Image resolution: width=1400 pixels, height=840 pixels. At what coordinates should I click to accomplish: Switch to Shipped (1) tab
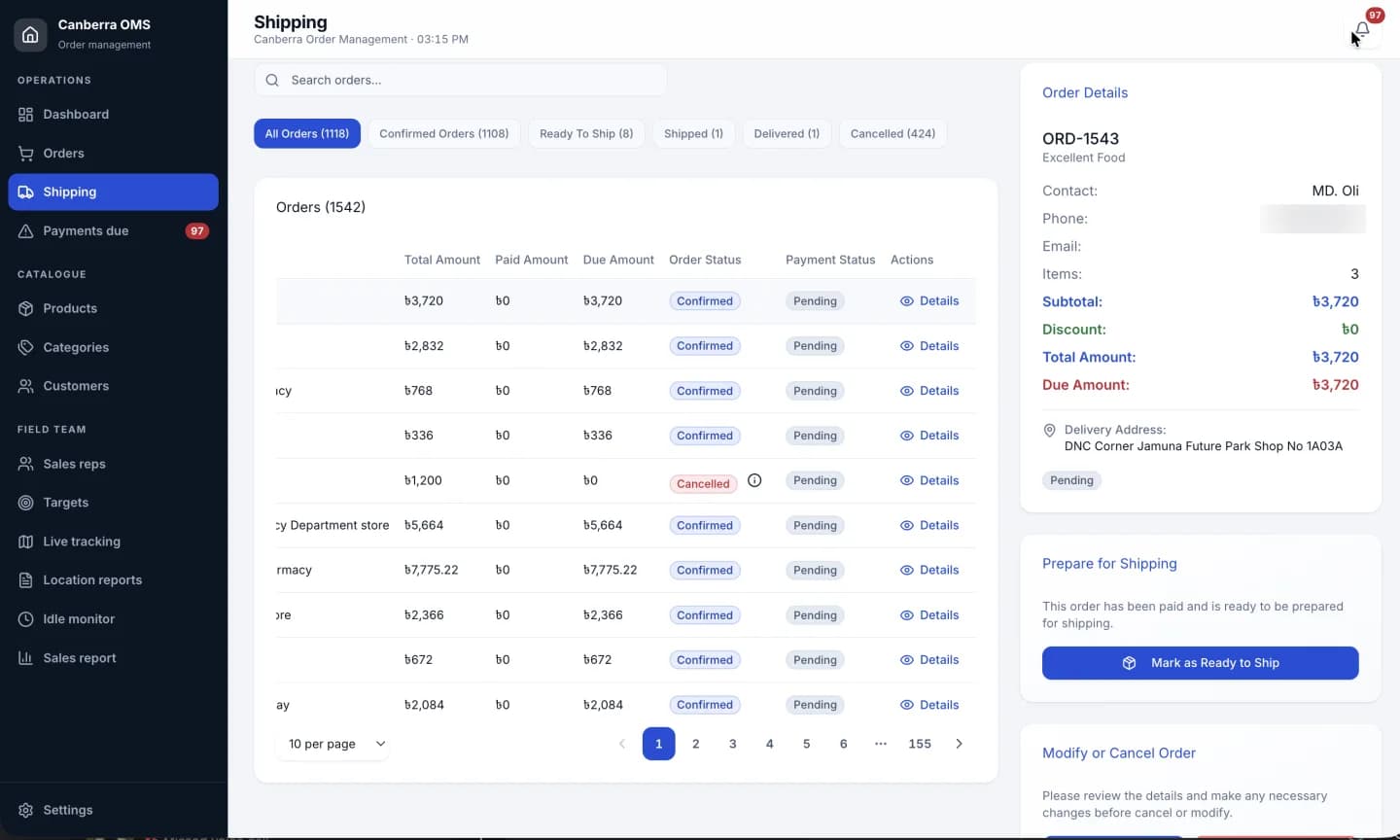coord(694,134)
